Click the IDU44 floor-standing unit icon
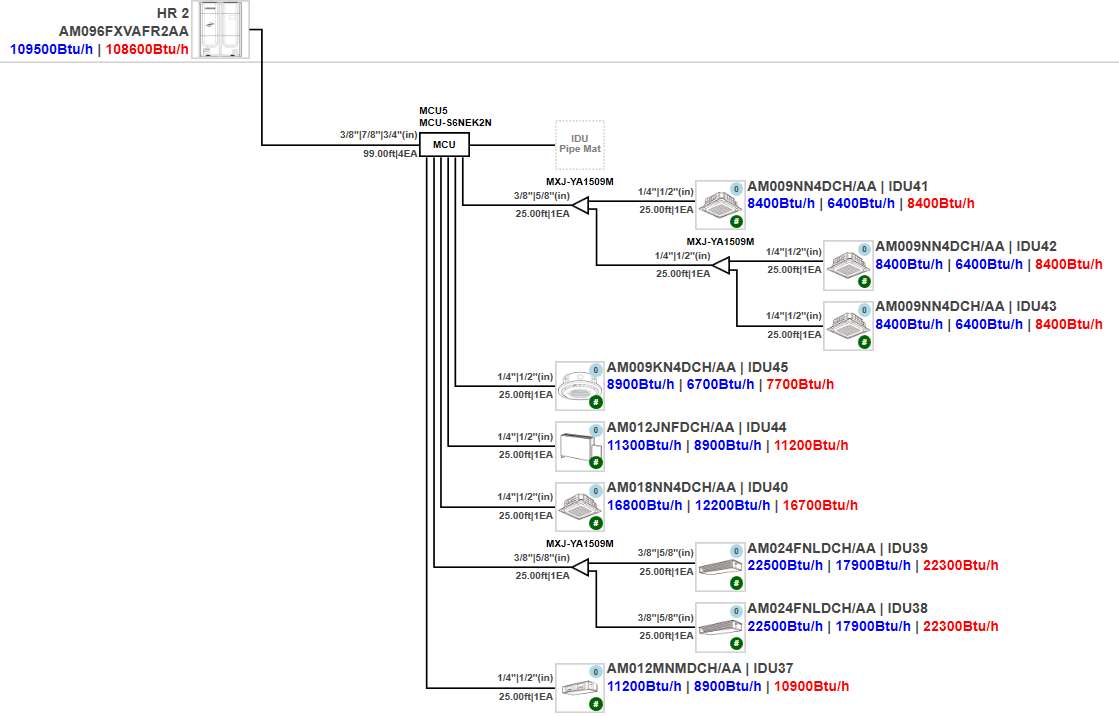1119x716 pixels. (x=580, y=445)
